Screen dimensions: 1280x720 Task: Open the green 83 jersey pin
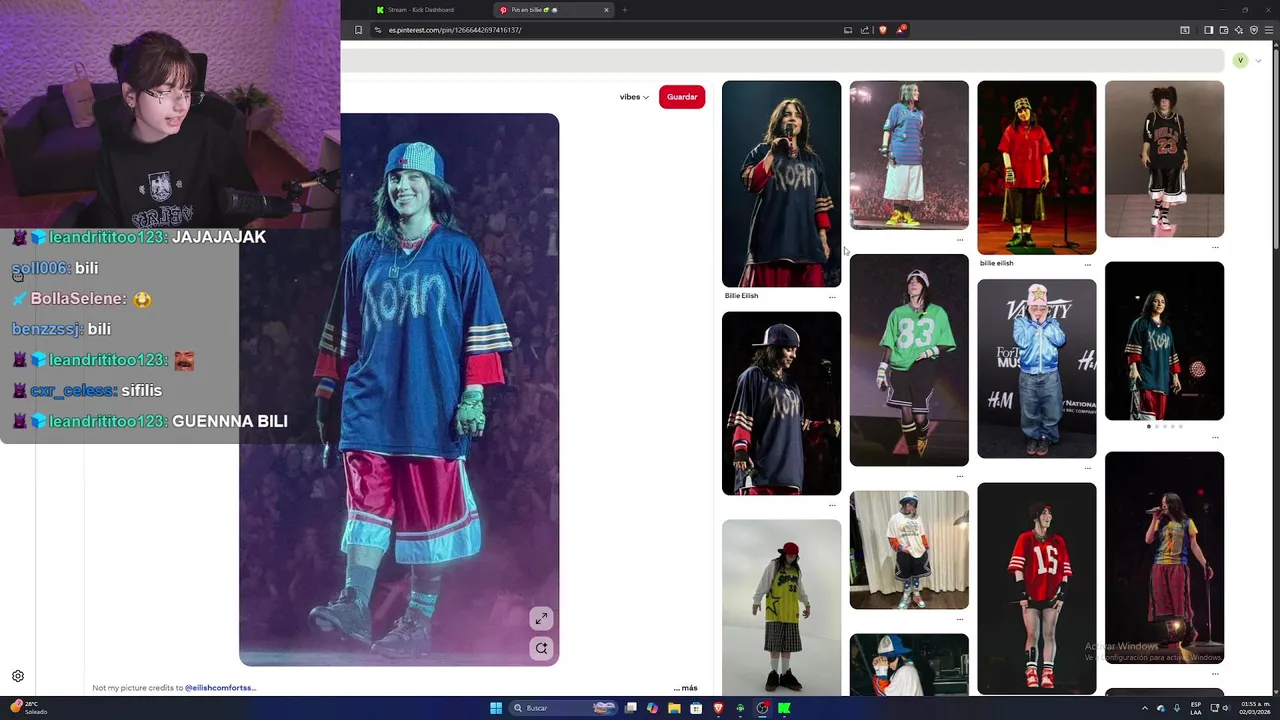[x=909, y=360]
